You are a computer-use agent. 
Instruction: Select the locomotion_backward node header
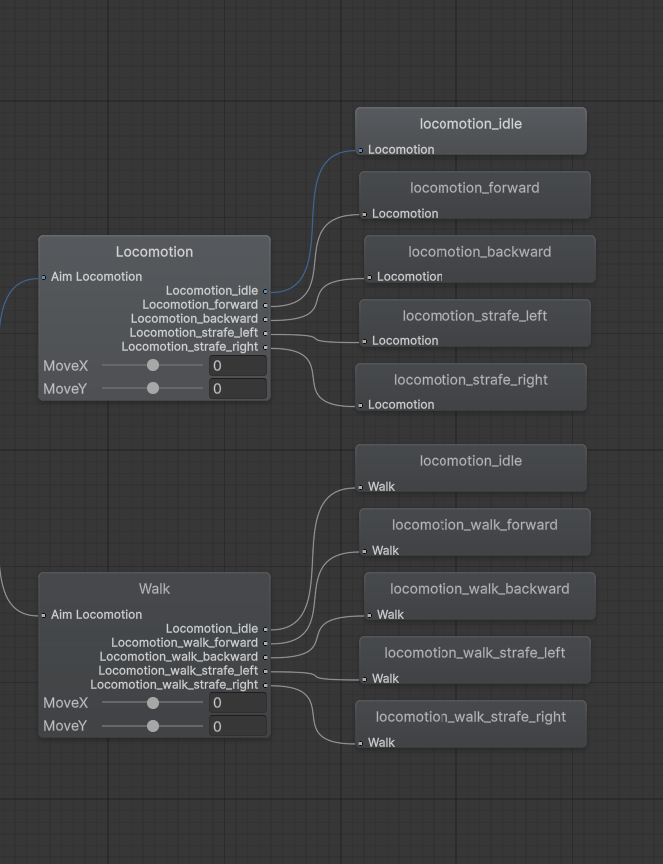[x=479, y=252]
